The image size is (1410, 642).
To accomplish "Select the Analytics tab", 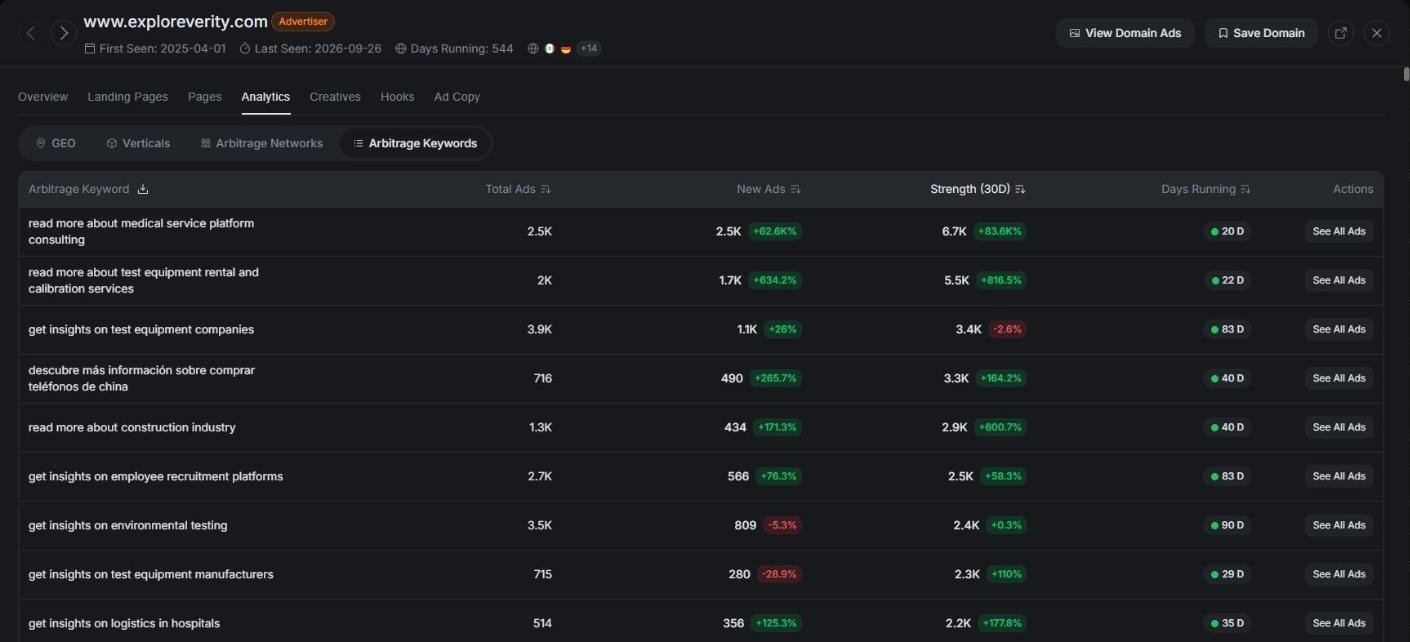I will tap(266, 97).
